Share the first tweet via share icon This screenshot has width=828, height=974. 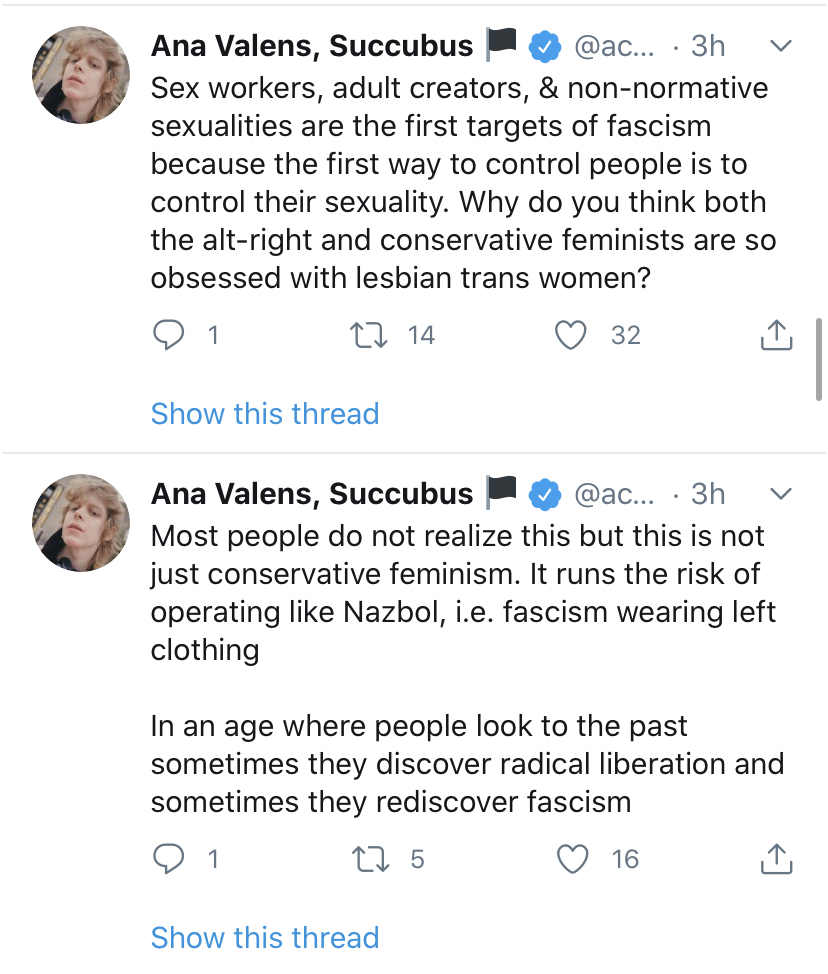click(x=776, y=336)
